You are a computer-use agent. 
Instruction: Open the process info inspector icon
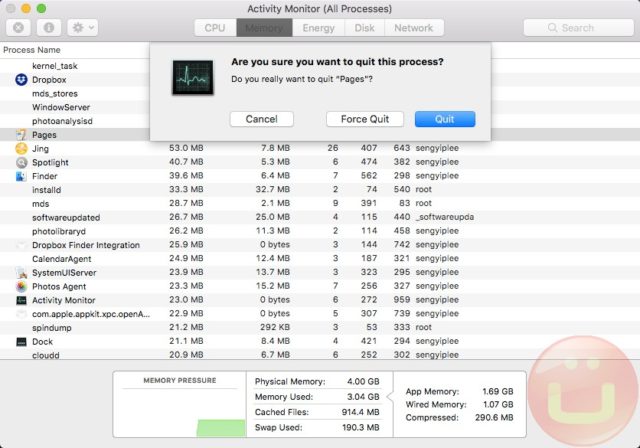49,28
